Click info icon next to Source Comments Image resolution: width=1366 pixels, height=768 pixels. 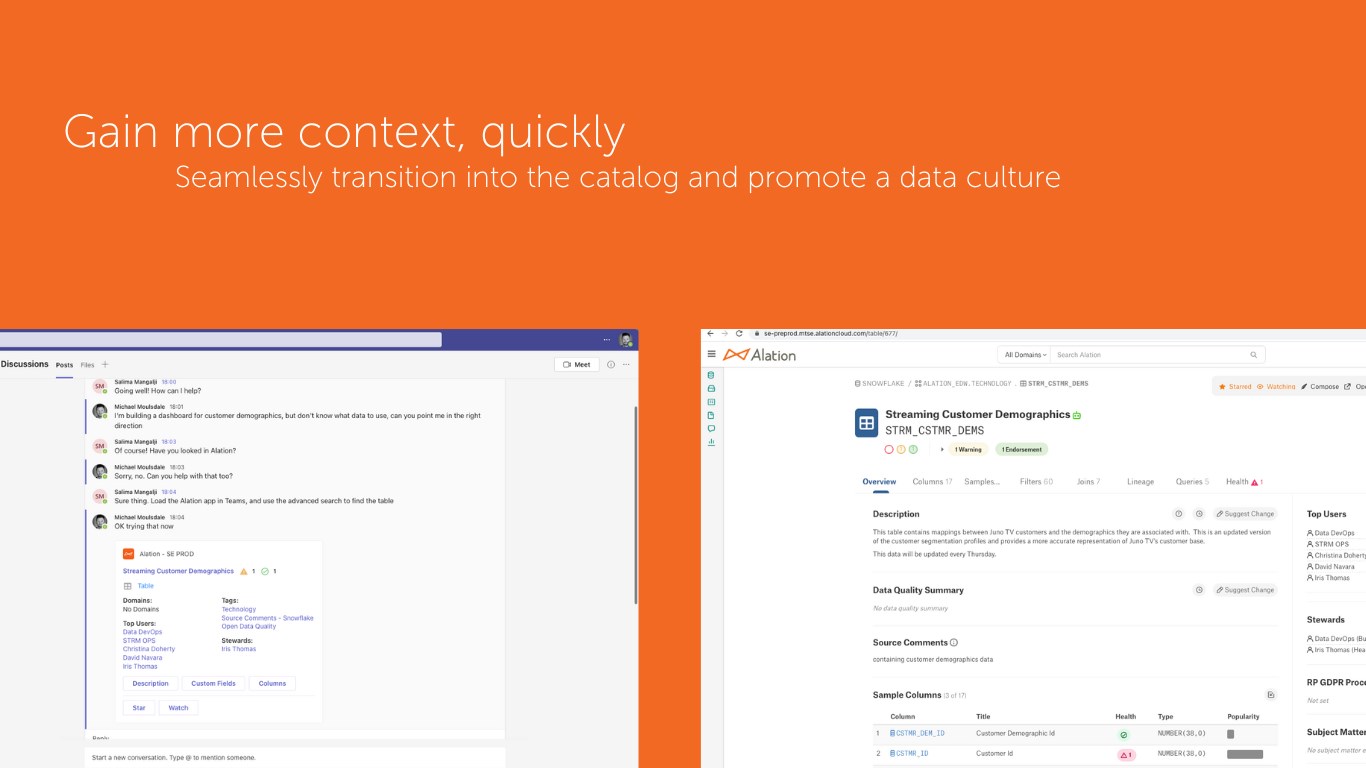tap(954, 643)
